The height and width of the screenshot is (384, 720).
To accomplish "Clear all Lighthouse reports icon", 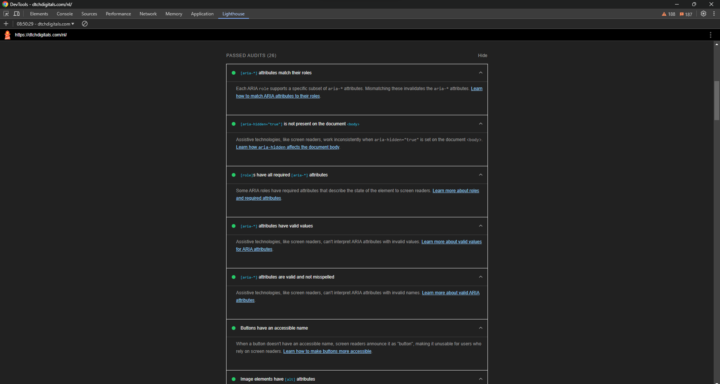I will coord(84,23).
